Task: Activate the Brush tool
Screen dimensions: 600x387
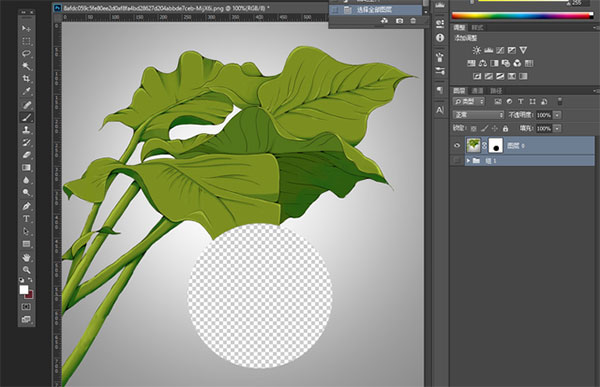Action: 26,117
